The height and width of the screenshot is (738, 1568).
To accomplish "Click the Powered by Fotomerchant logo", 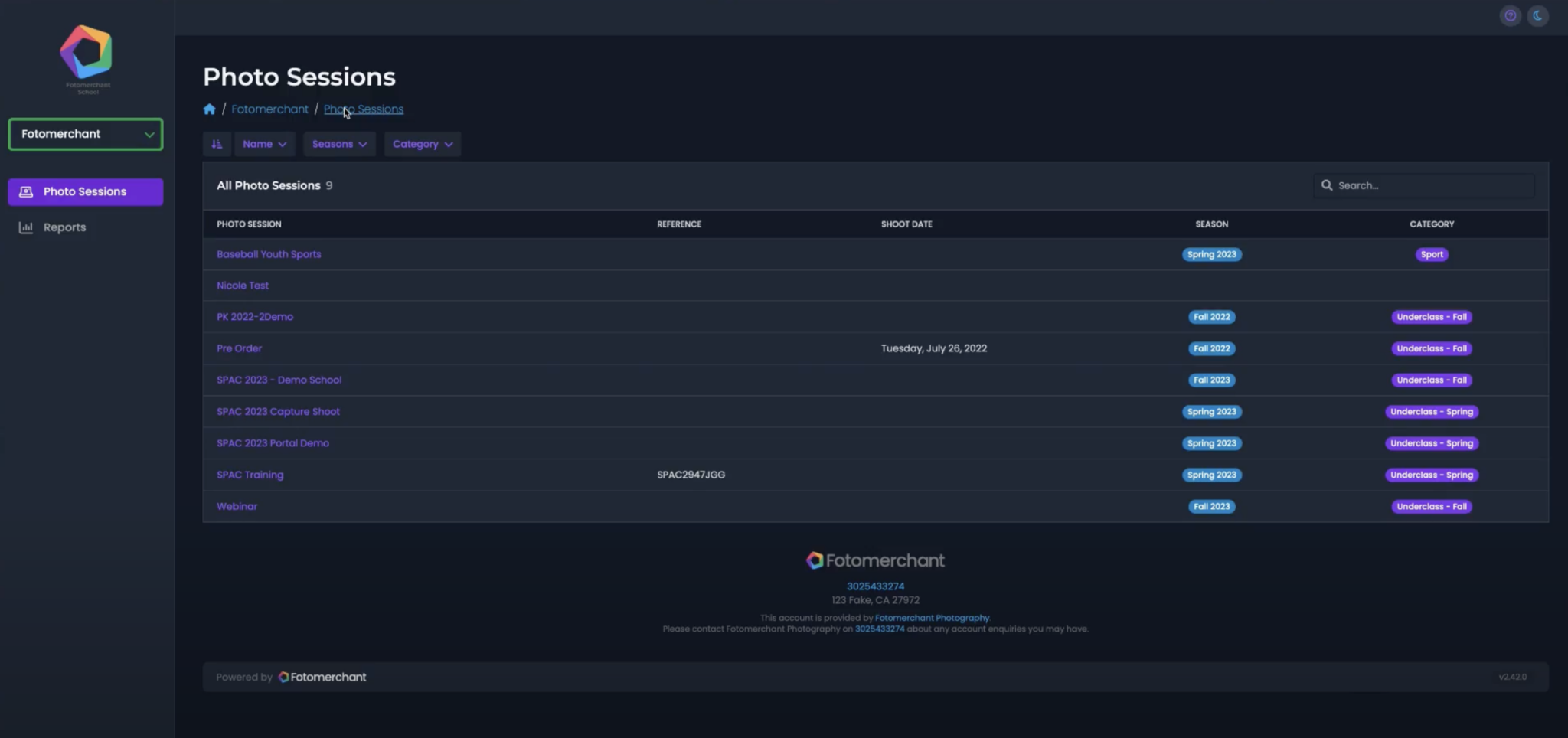I will coord(322,678).
